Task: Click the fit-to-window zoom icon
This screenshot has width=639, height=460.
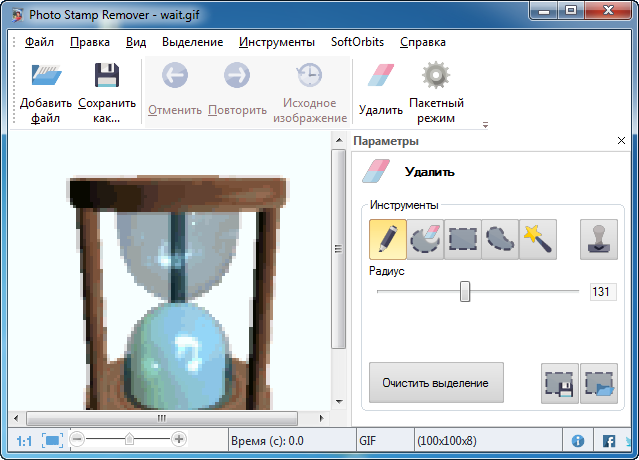Action: click(53, 440)
